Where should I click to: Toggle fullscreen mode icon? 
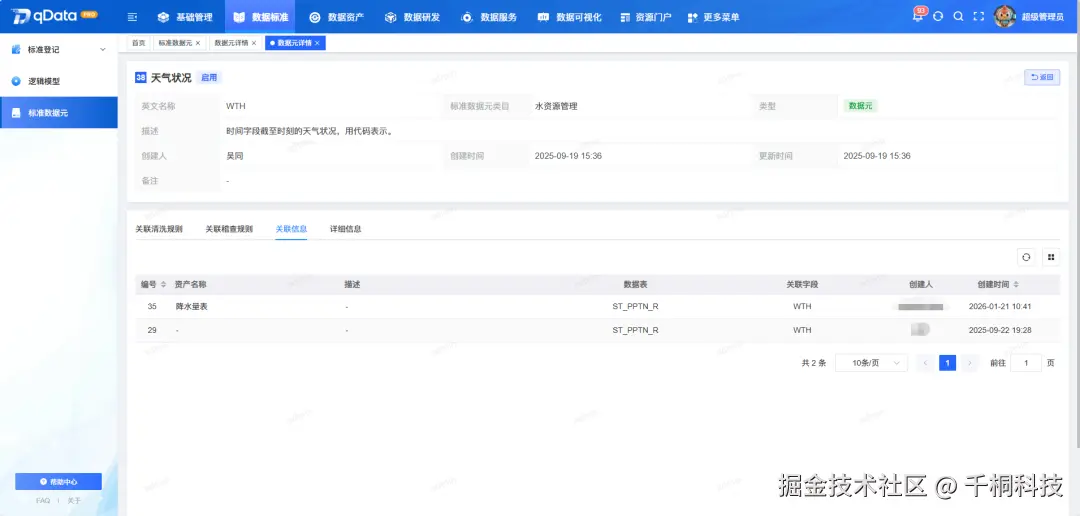pyautogui.click(x=978, y=17)
